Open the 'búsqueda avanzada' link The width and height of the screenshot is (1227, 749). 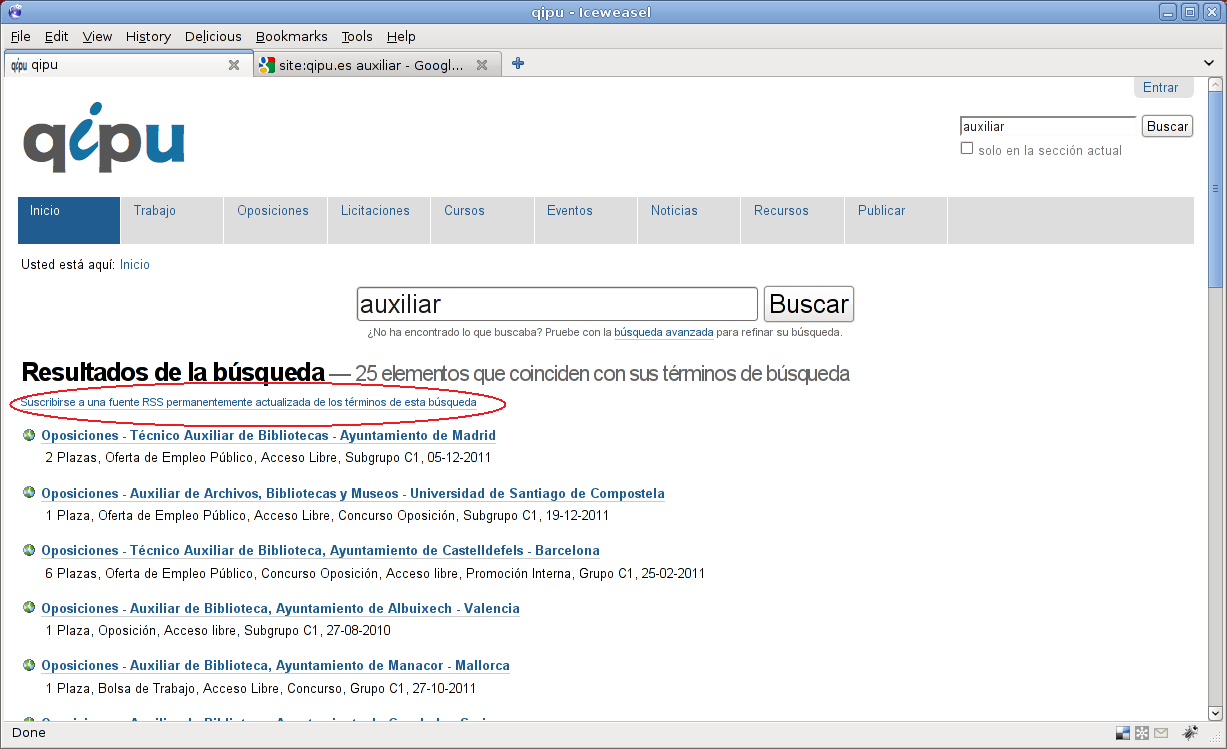pyautogui.click(x=664, y=332)
